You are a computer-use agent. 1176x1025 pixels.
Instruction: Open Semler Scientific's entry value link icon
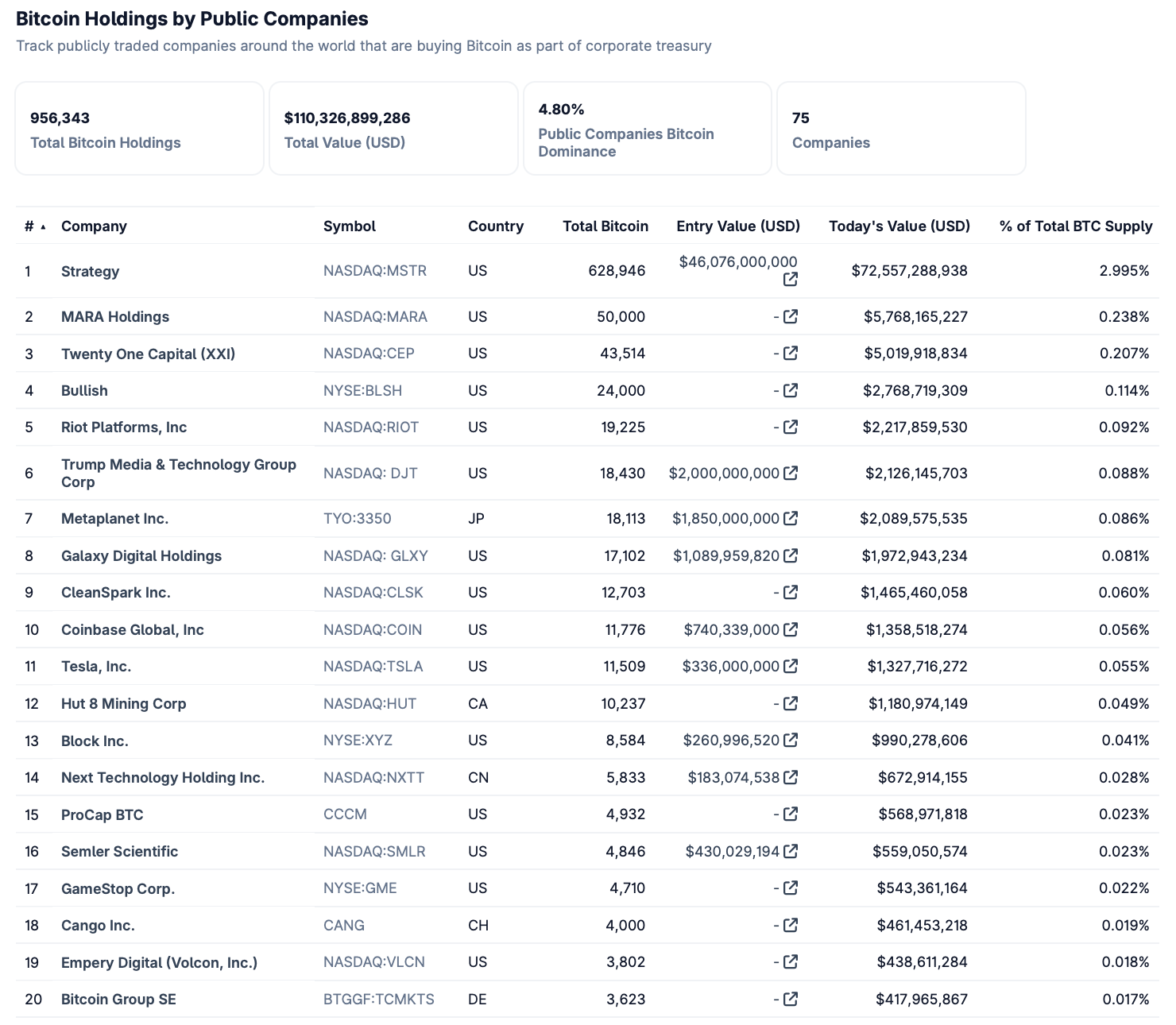(789, 851)
